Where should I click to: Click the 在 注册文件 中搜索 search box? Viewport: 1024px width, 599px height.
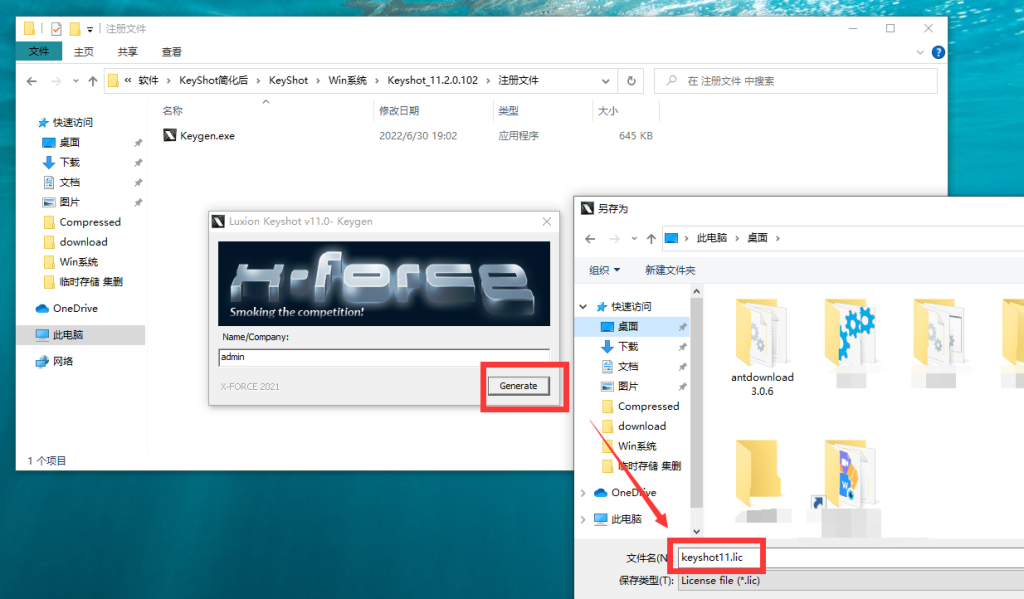795,81
